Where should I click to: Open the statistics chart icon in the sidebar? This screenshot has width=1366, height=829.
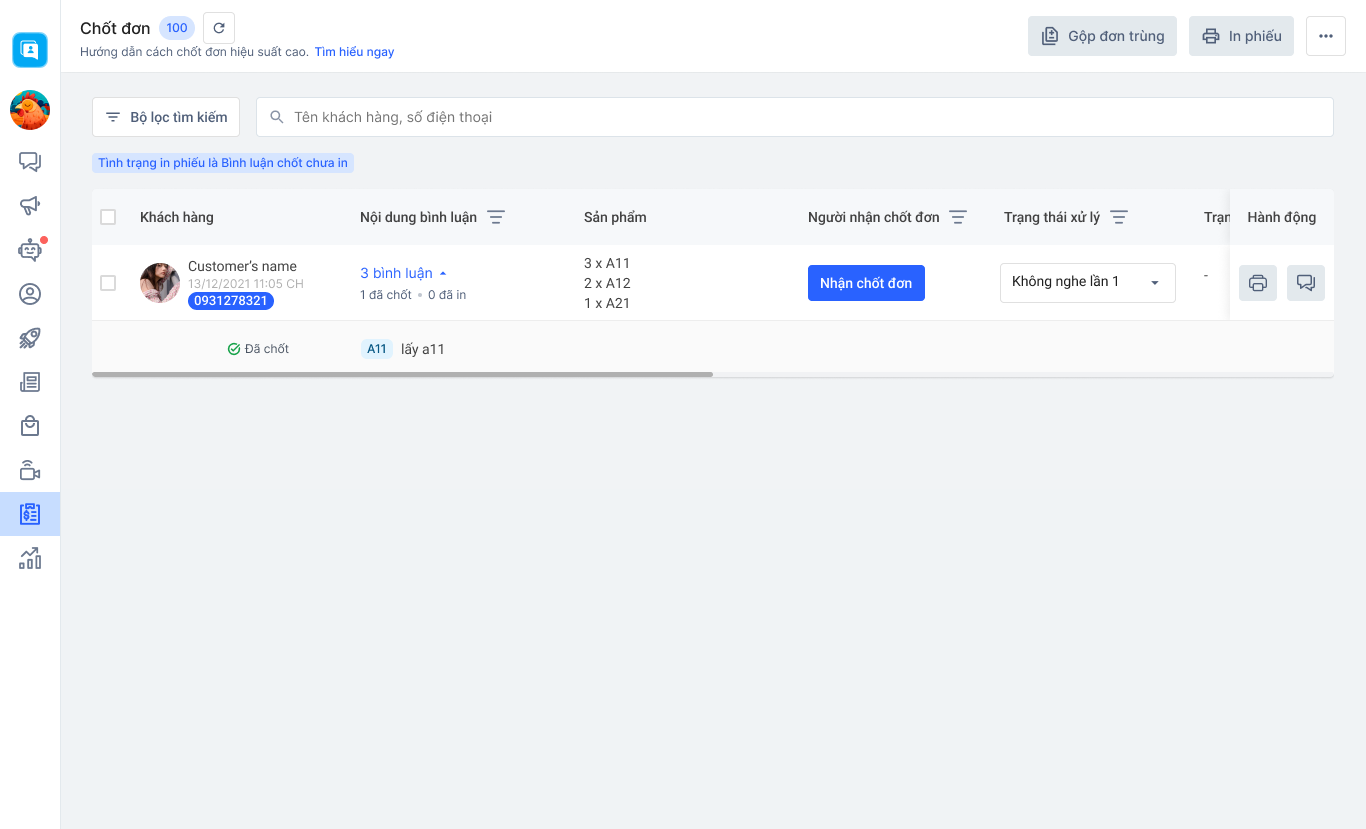30,558
